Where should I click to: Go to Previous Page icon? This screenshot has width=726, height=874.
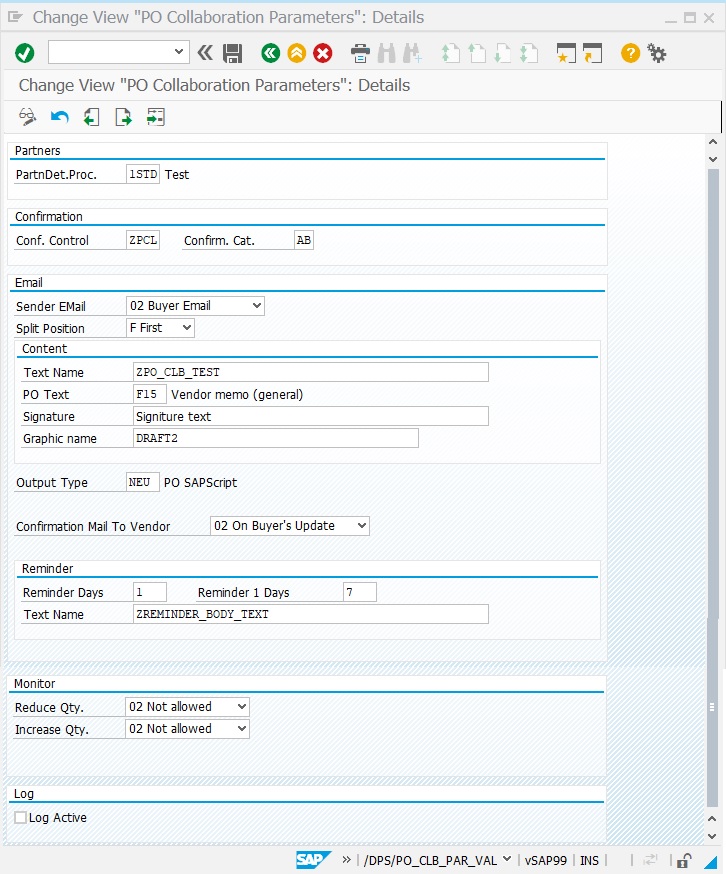point(477,54)
